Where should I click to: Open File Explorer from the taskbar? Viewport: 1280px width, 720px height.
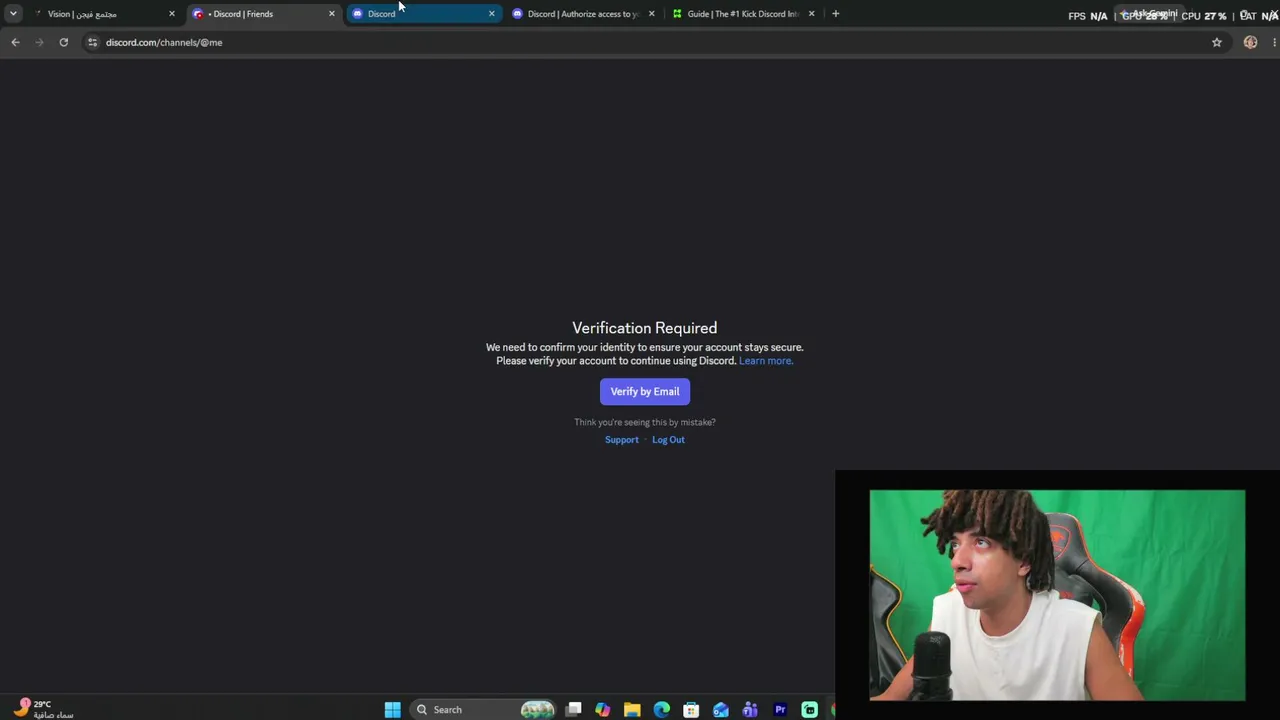pos(632,710)
